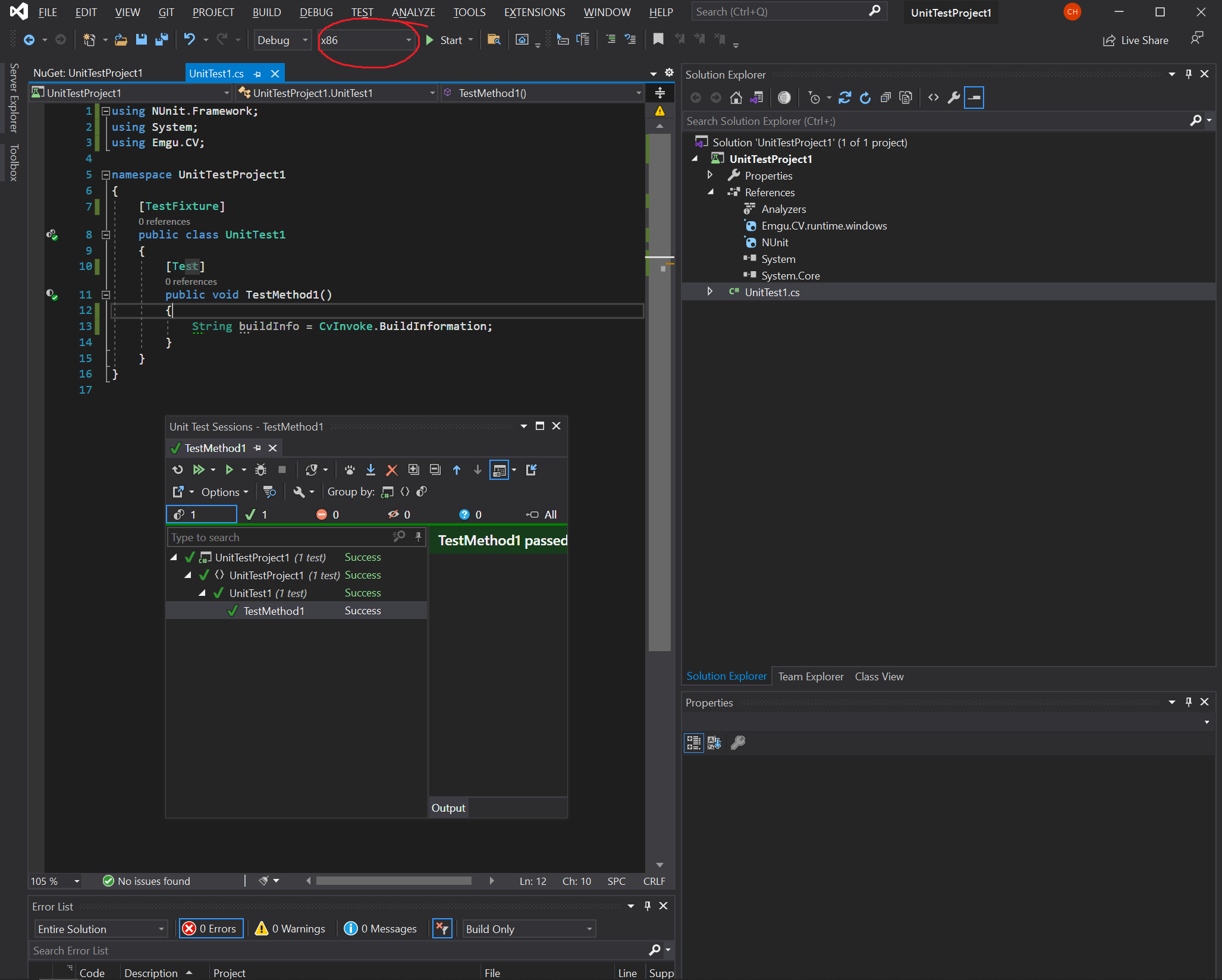Toggle 0 Messages filter button

[x=381, y=928]
